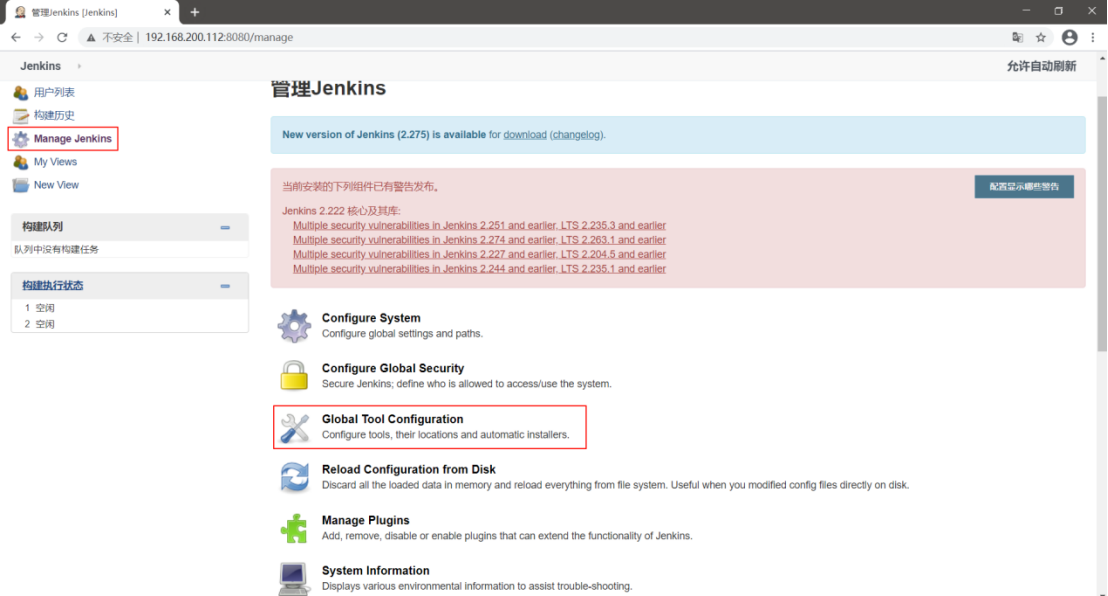Open vulnerability link for Jenkins 2.244 and earlier

point(479,269)
